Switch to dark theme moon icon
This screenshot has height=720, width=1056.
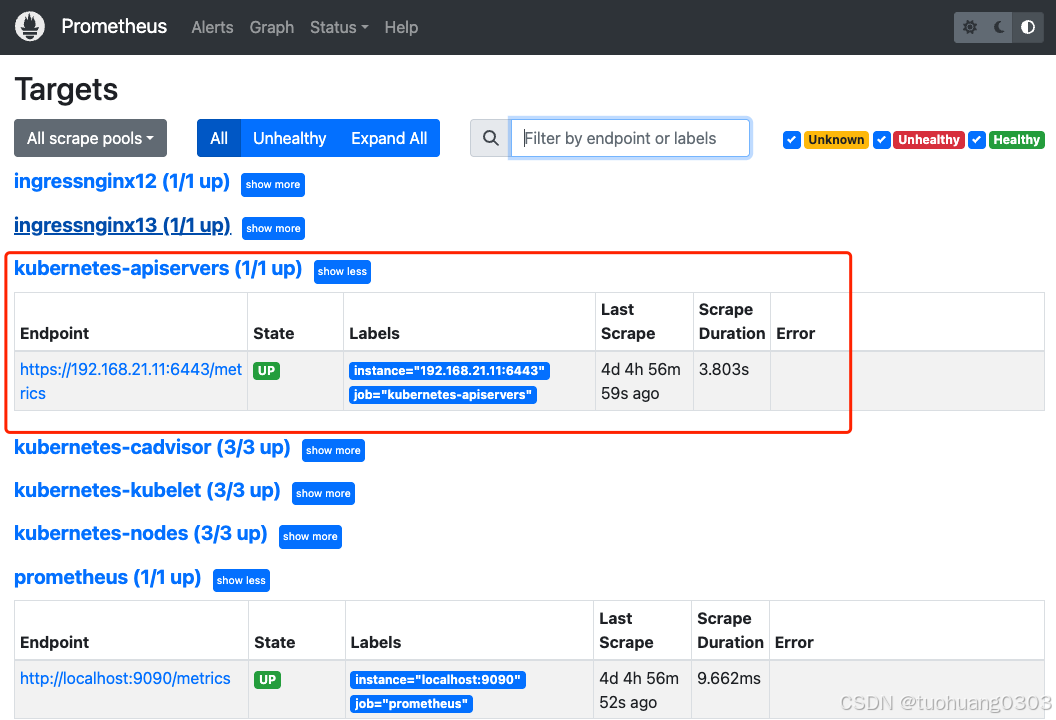(x=999, y=27)
